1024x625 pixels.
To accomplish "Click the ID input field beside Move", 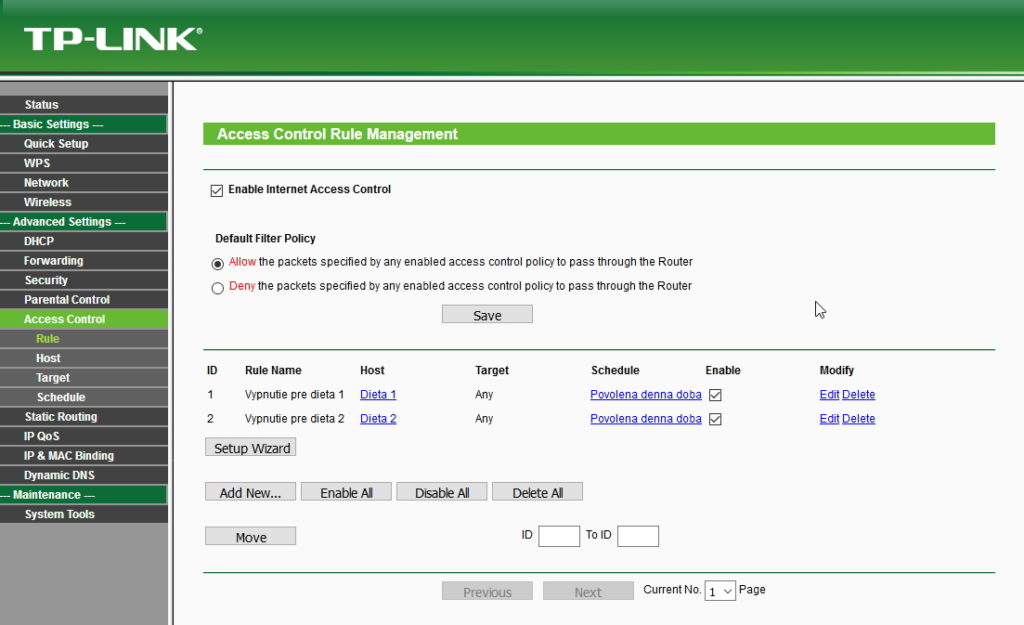I will pos(559,536).
